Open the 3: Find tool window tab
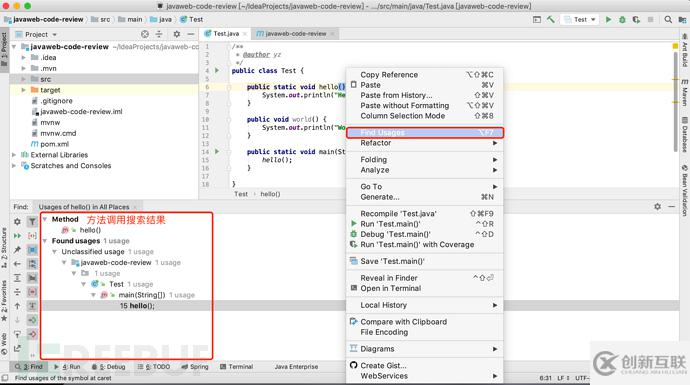The width and height of the screenshot is (690, 385). tap(29, 367)
